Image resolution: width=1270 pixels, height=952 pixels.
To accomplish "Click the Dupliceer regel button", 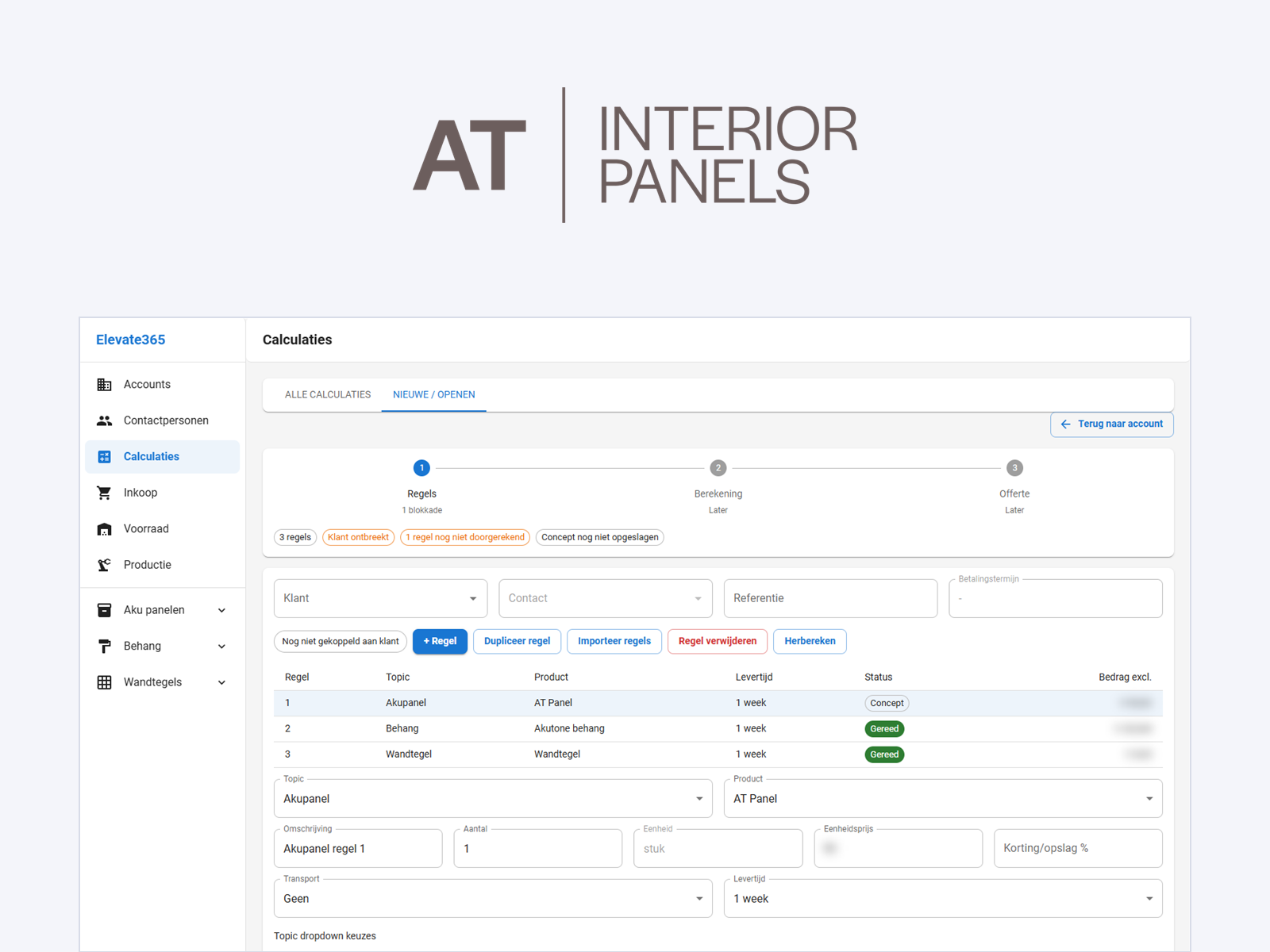I will pos(518,641).
